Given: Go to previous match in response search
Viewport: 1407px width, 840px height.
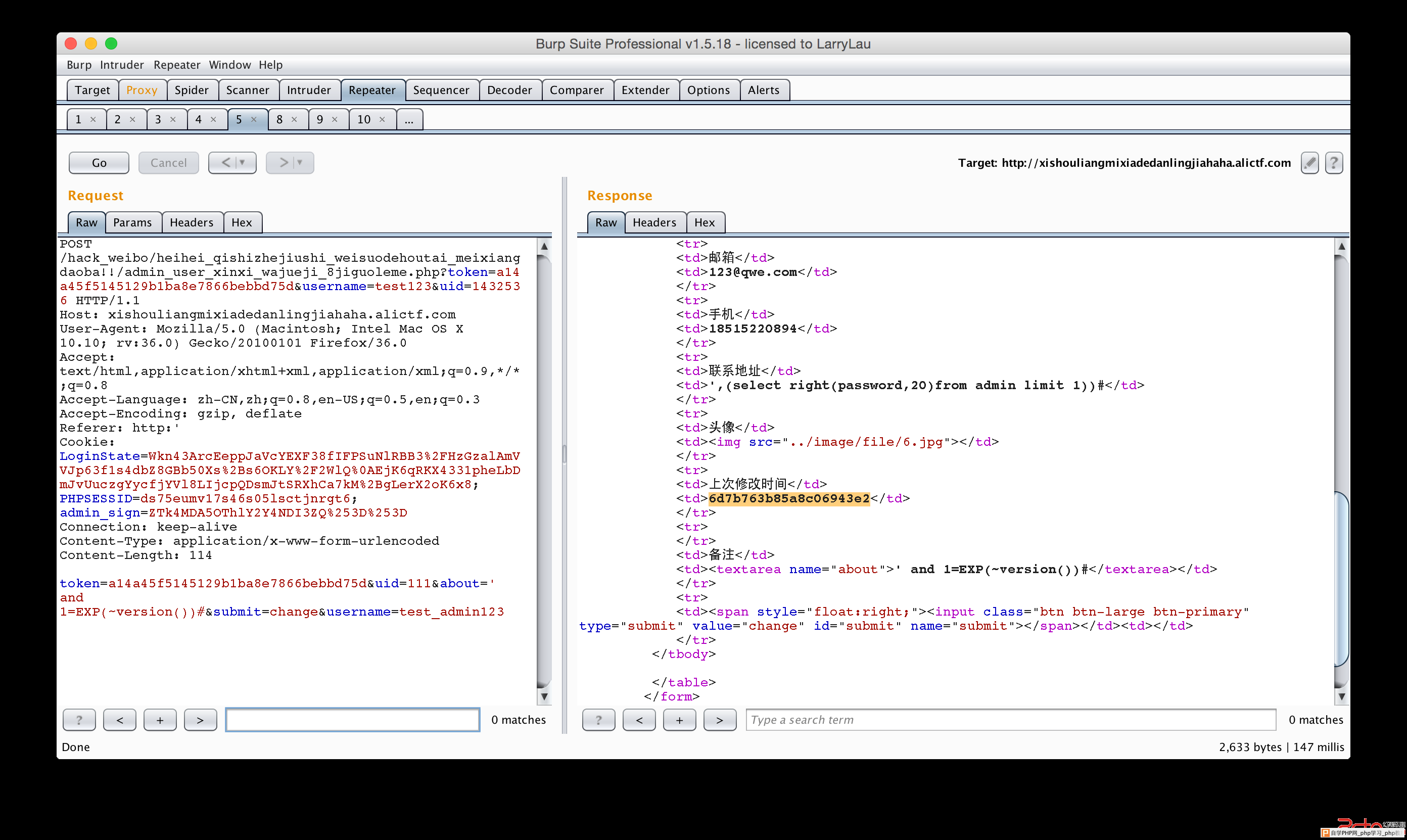Looking at the screenshot, I should [639, 720].
